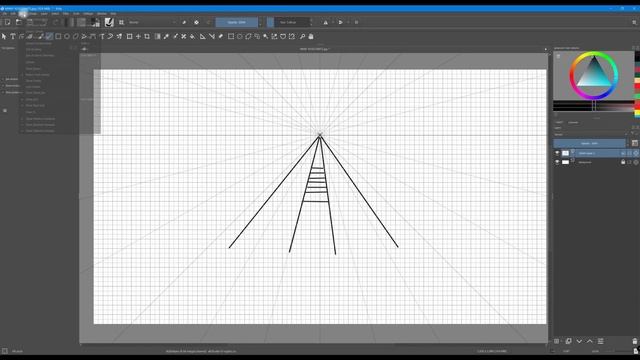Hide the top paint layer's eye
640x360 pixels.
pyautogui.click(x=557, y=153)
